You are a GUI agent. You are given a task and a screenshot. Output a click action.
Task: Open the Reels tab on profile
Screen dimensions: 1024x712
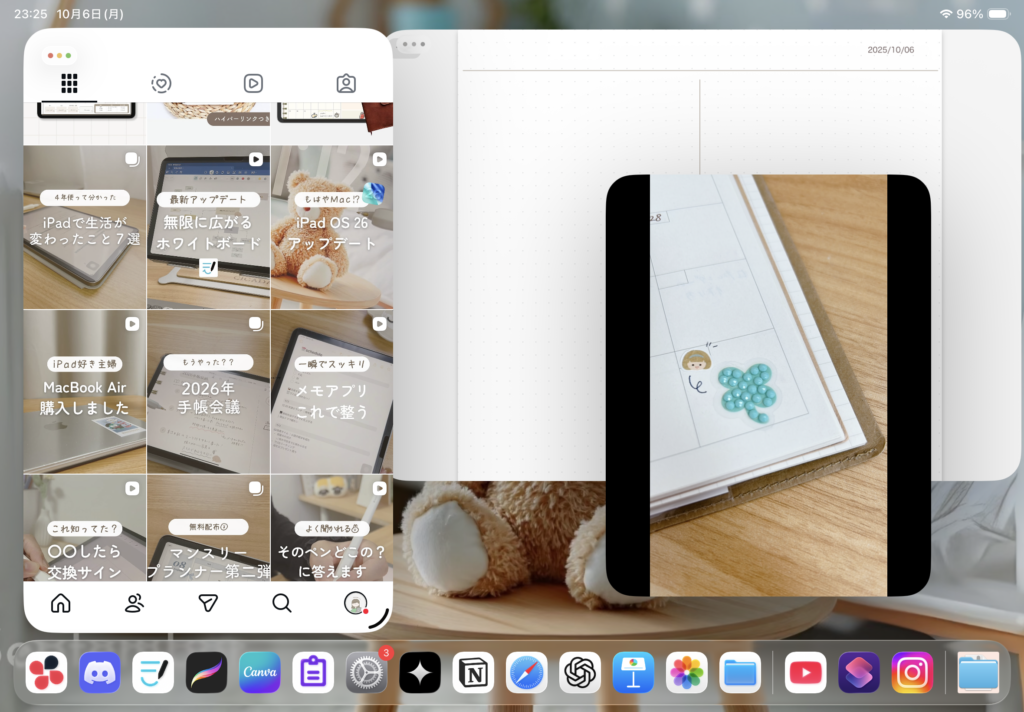point(253,83)
